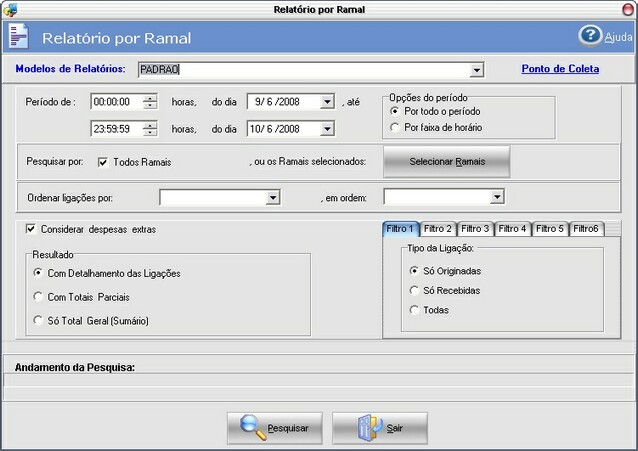Click the Andamento da Pesquisa label
Image resolution: width=638 pixels, height=451 pixels.
[75, 367]
